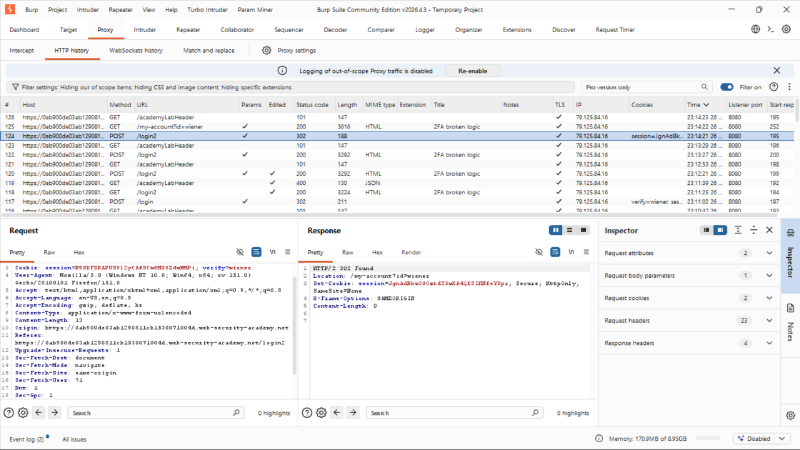Show Request Hex view
Image resolution: width=800 pixels, height=450 pixels.
tap(79, 252)
